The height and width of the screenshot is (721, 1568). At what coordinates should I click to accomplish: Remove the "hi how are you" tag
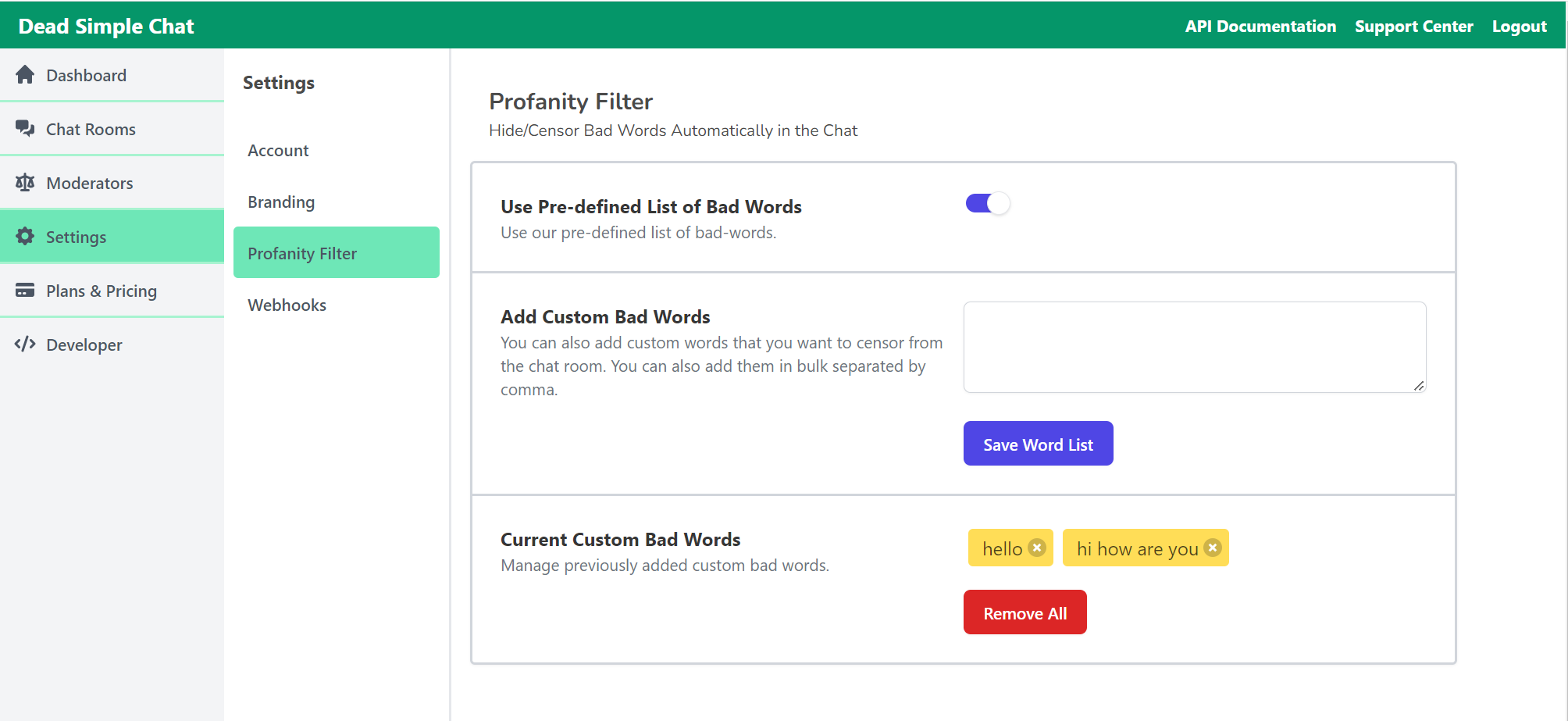point(1213,548)
